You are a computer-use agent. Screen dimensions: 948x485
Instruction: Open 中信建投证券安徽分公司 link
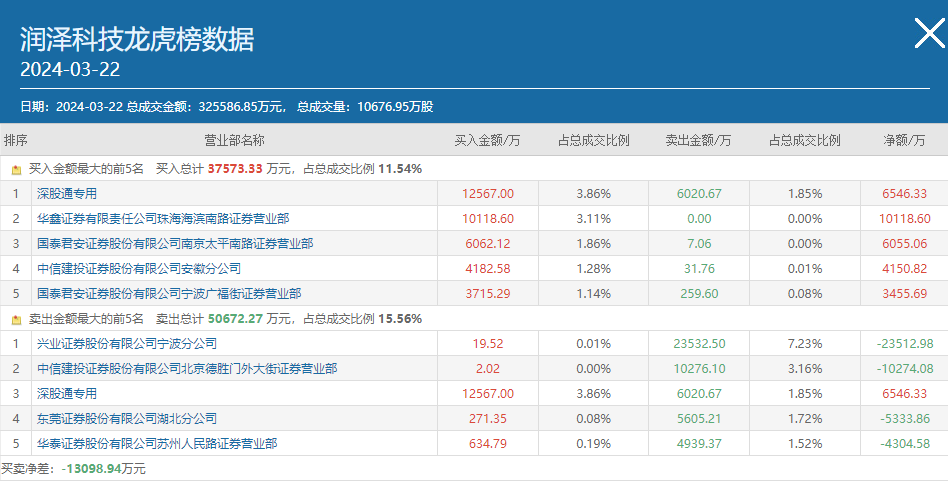point(138,269)
